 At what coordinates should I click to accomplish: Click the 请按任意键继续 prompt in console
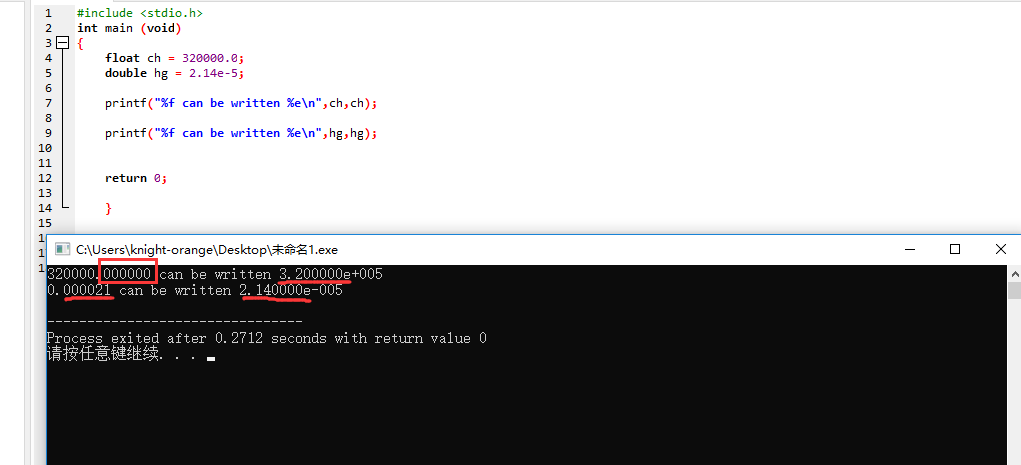pyautogui.click(x=121, y=355)
